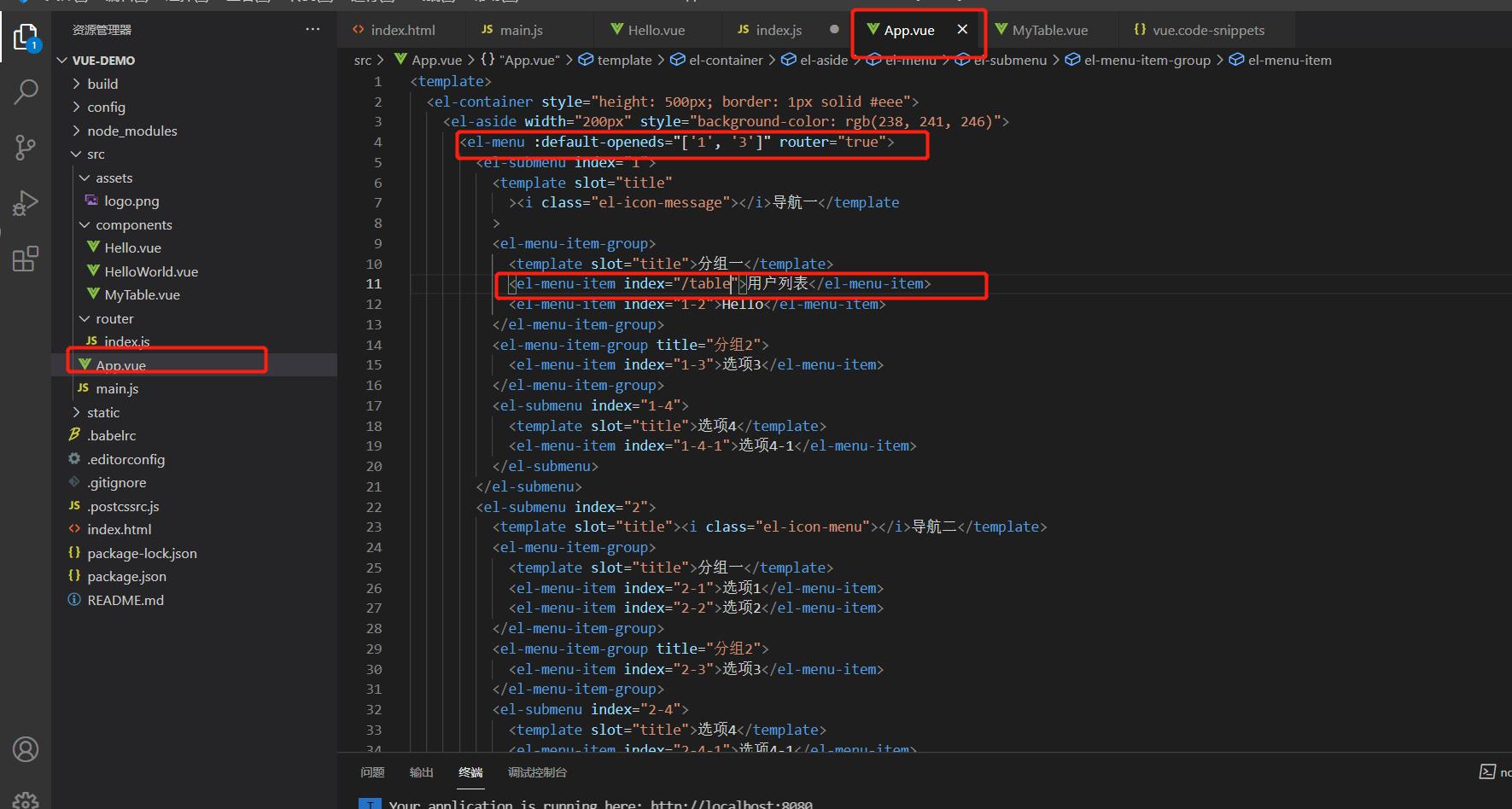1512x809 pixels.
Task: Click the Vue icon of Hello.vue file
Action: [94, 247]
